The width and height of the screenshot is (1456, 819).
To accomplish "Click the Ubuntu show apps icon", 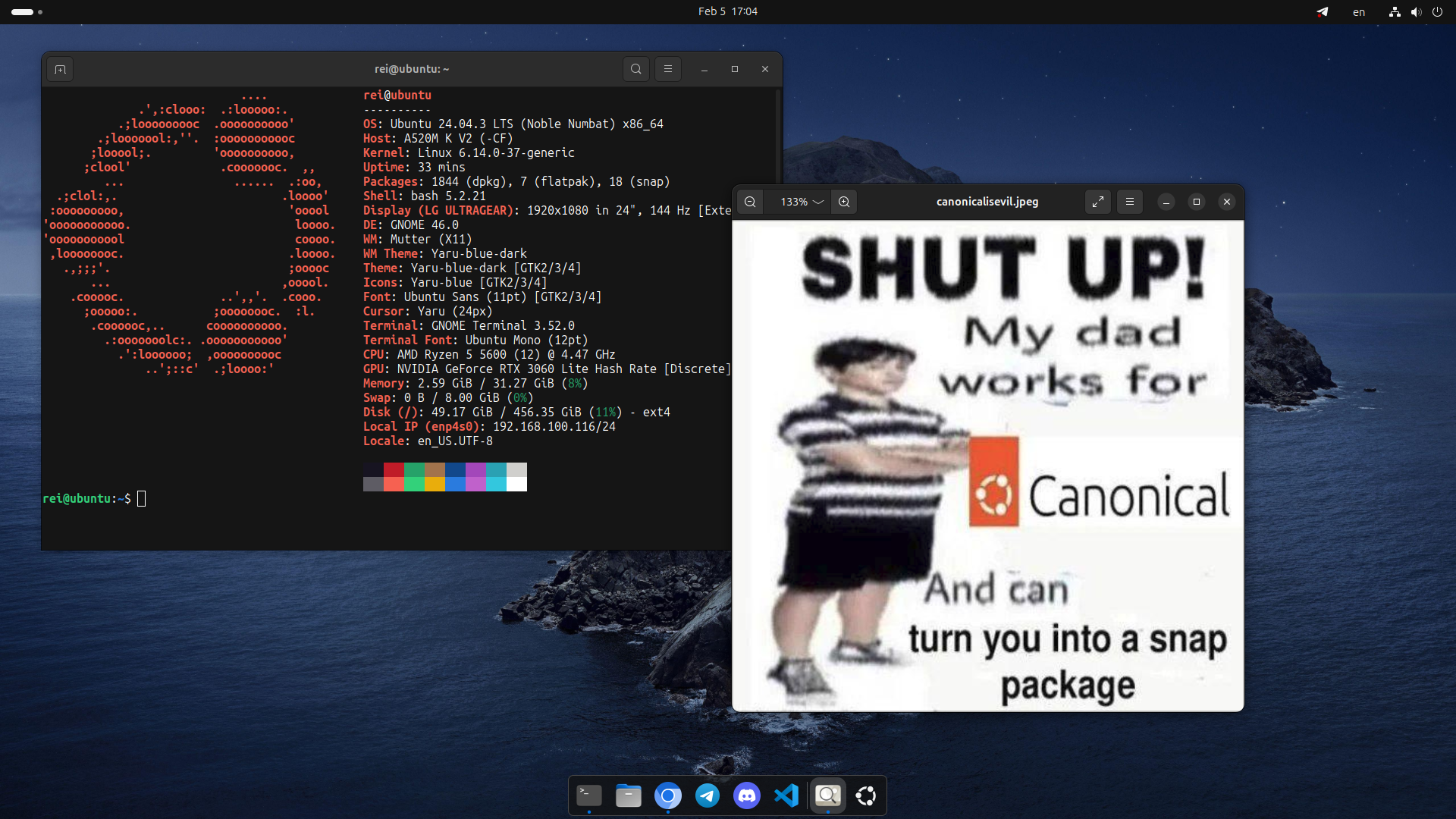I will pos(866,795).
